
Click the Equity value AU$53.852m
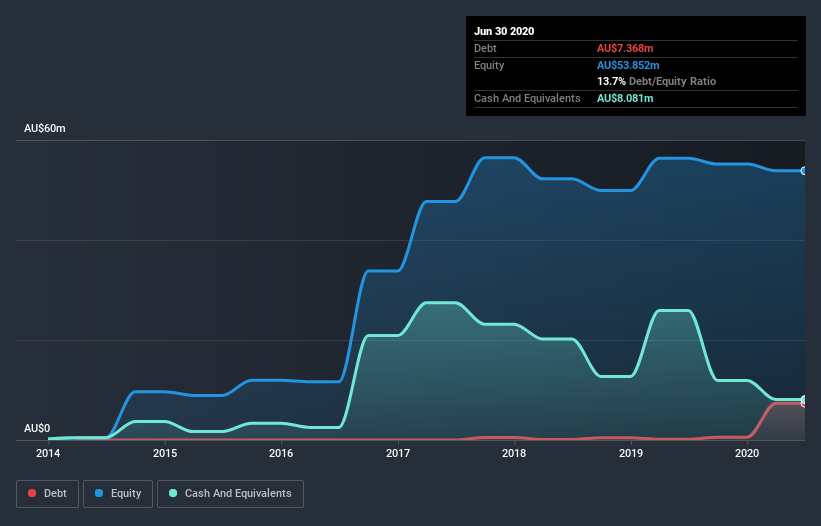[x=628, y=65]
